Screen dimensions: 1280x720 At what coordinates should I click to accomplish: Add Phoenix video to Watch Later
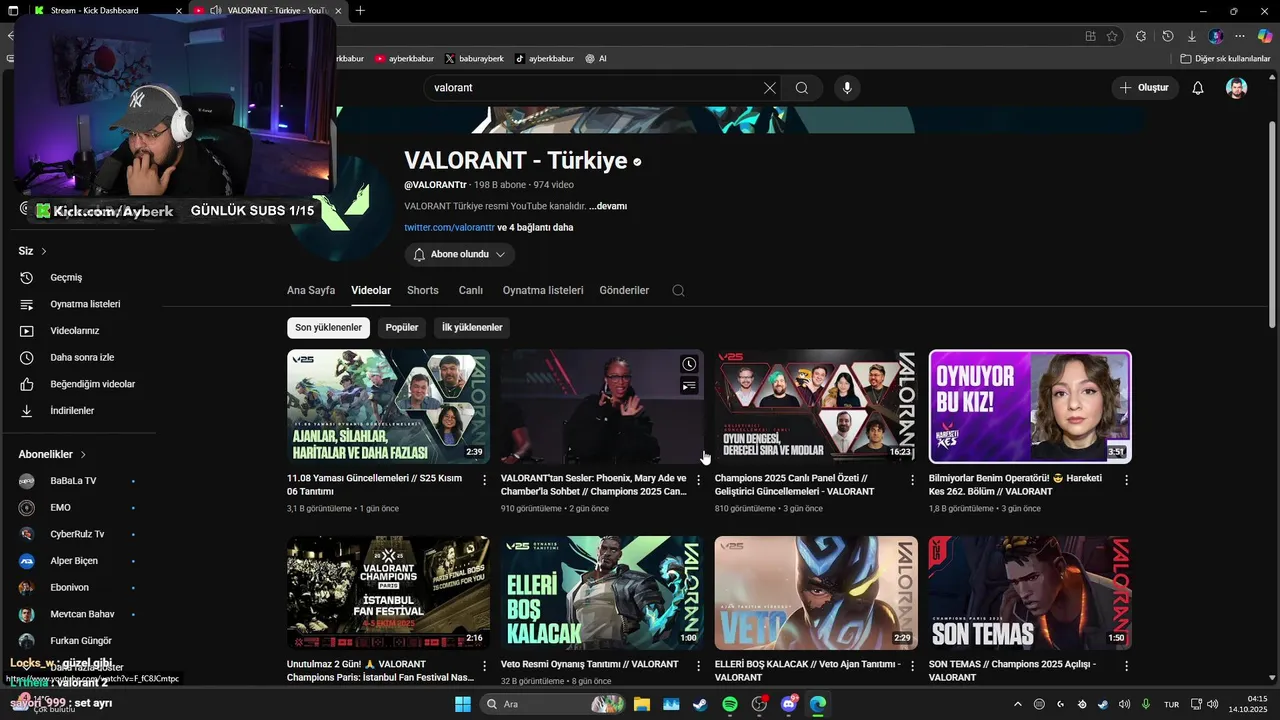click(x=689, y=364)
